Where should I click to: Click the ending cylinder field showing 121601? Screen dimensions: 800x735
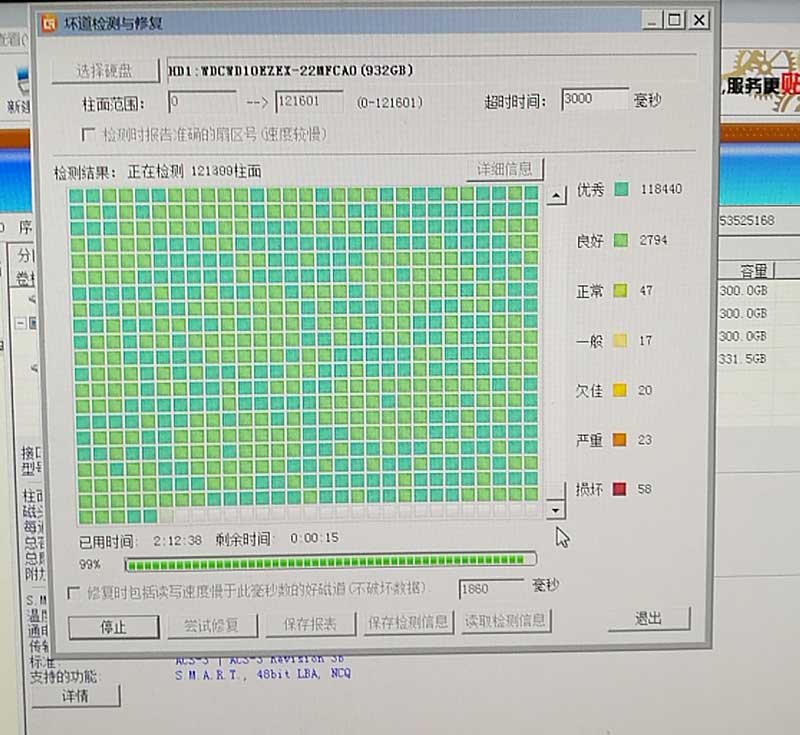coord(308,102)
